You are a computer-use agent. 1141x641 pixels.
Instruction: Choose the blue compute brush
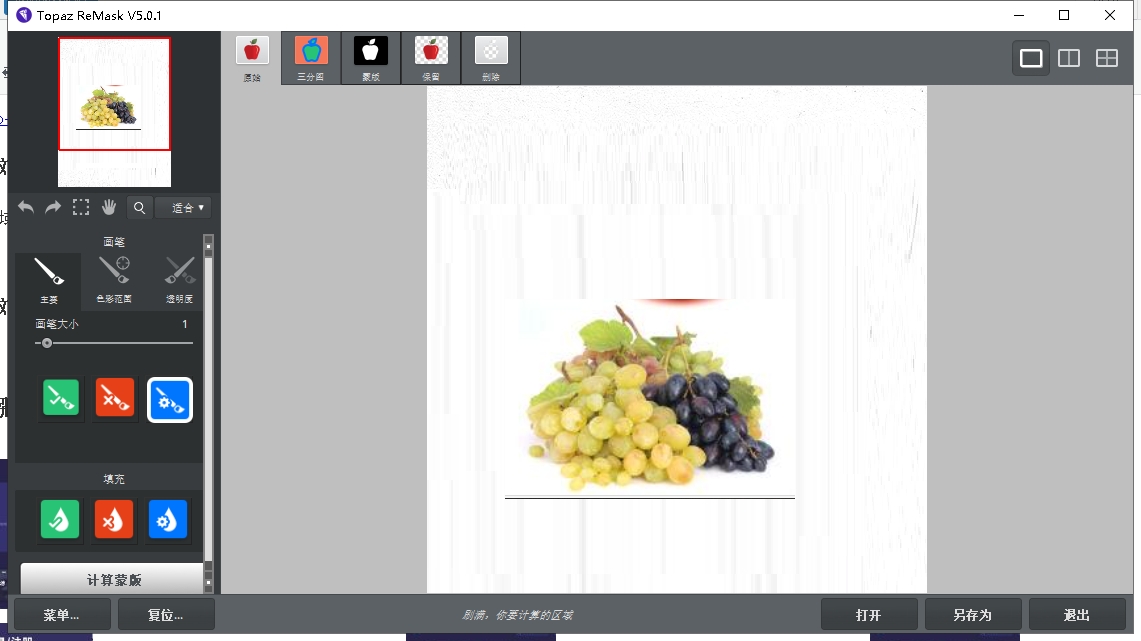pos(170,399)
